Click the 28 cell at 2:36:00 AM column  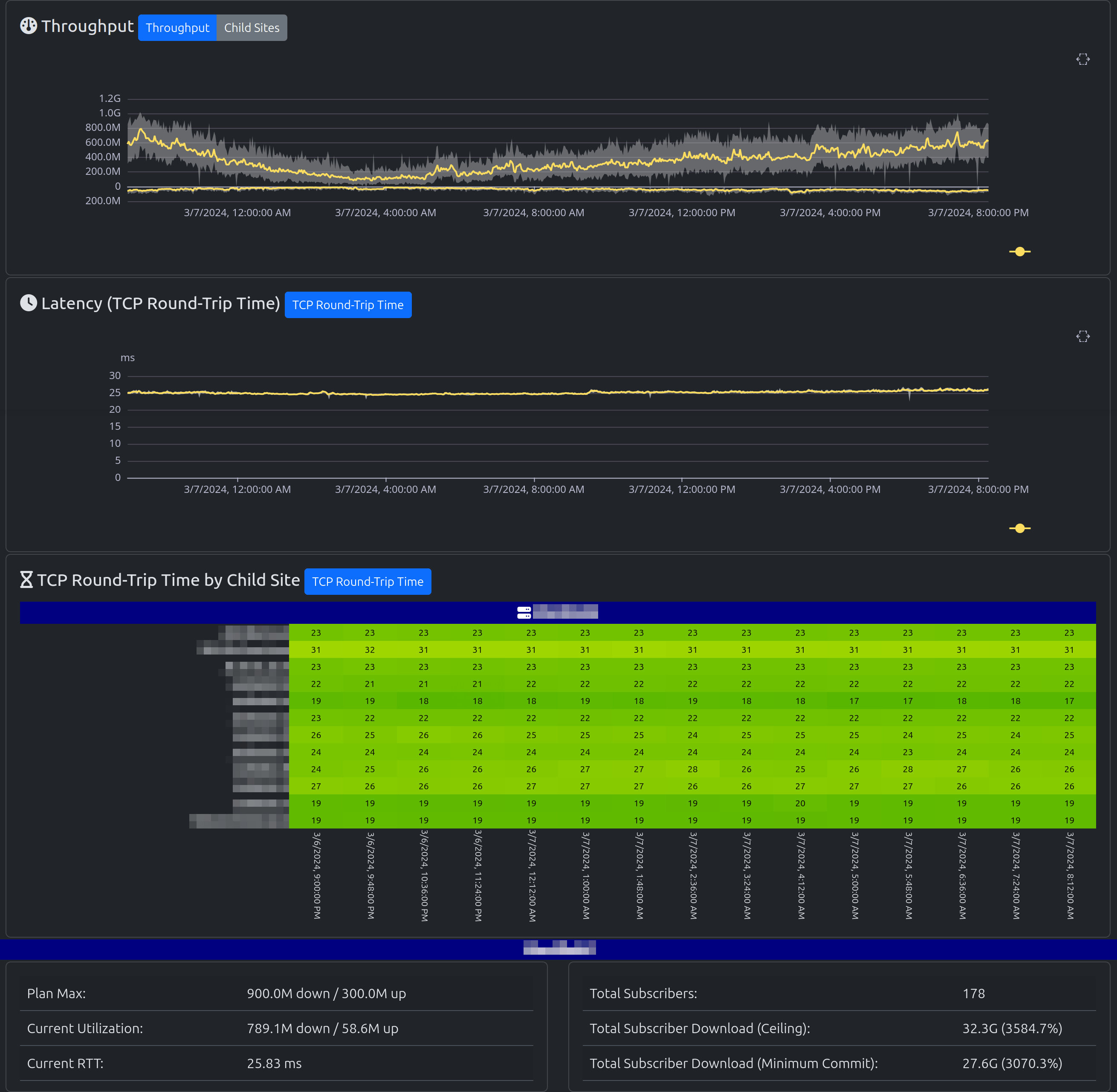point(693,769)
